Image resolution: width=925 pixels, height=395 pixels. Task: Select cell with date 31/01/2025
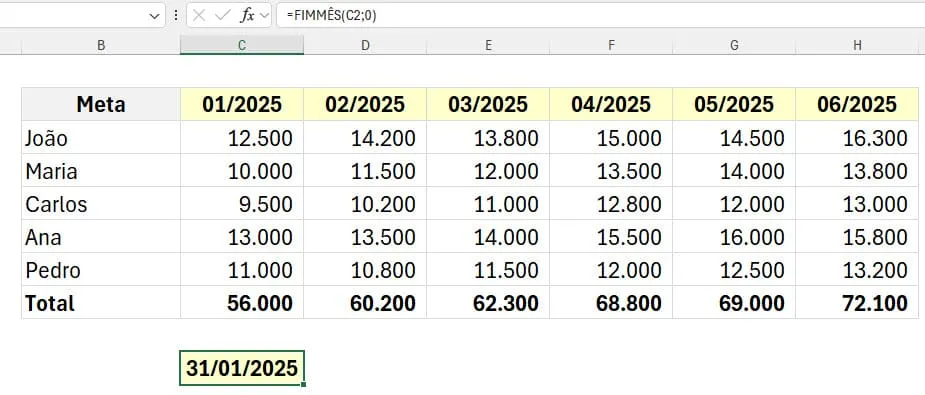coord(242,368)
